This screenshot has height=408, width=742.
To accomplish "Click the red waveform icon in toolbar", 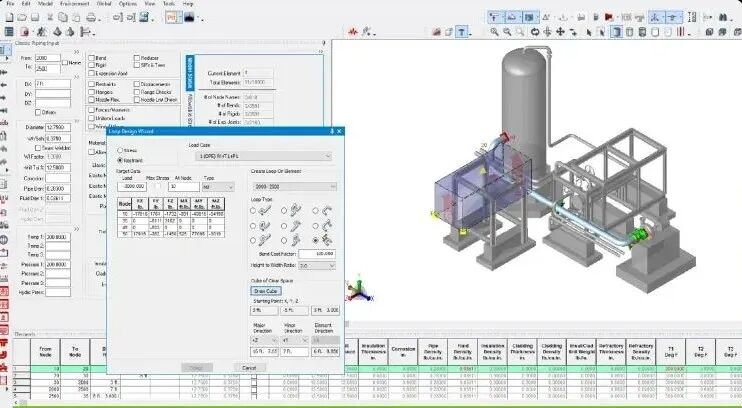I will pyautogui.click(x=353, y=32).
